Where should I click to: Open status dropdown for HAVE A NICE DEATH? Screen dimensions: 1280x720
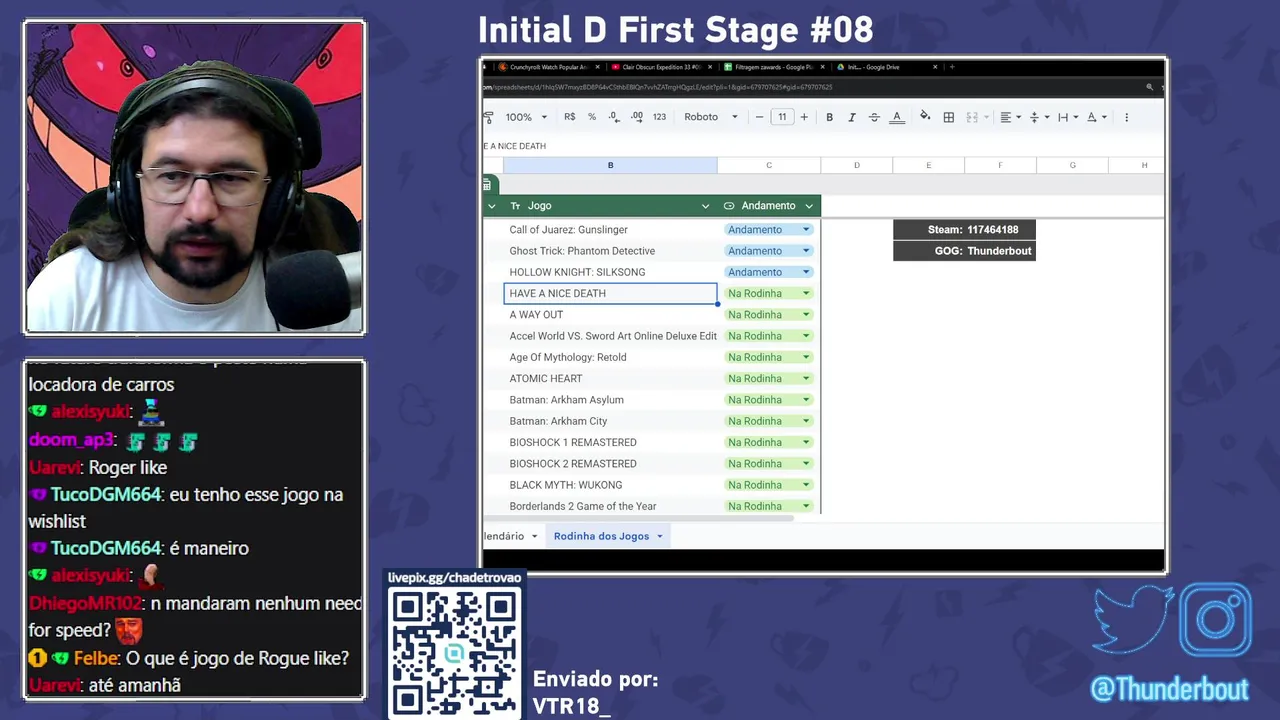pos(806,293)
